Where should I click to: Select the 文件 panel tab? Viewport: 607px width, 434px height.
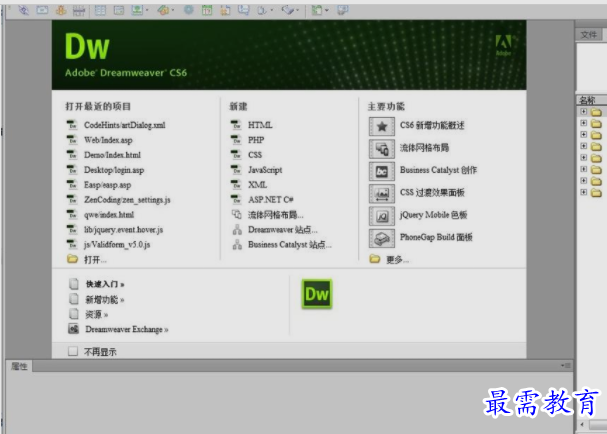pyautogui.click(x=588, y=34)
